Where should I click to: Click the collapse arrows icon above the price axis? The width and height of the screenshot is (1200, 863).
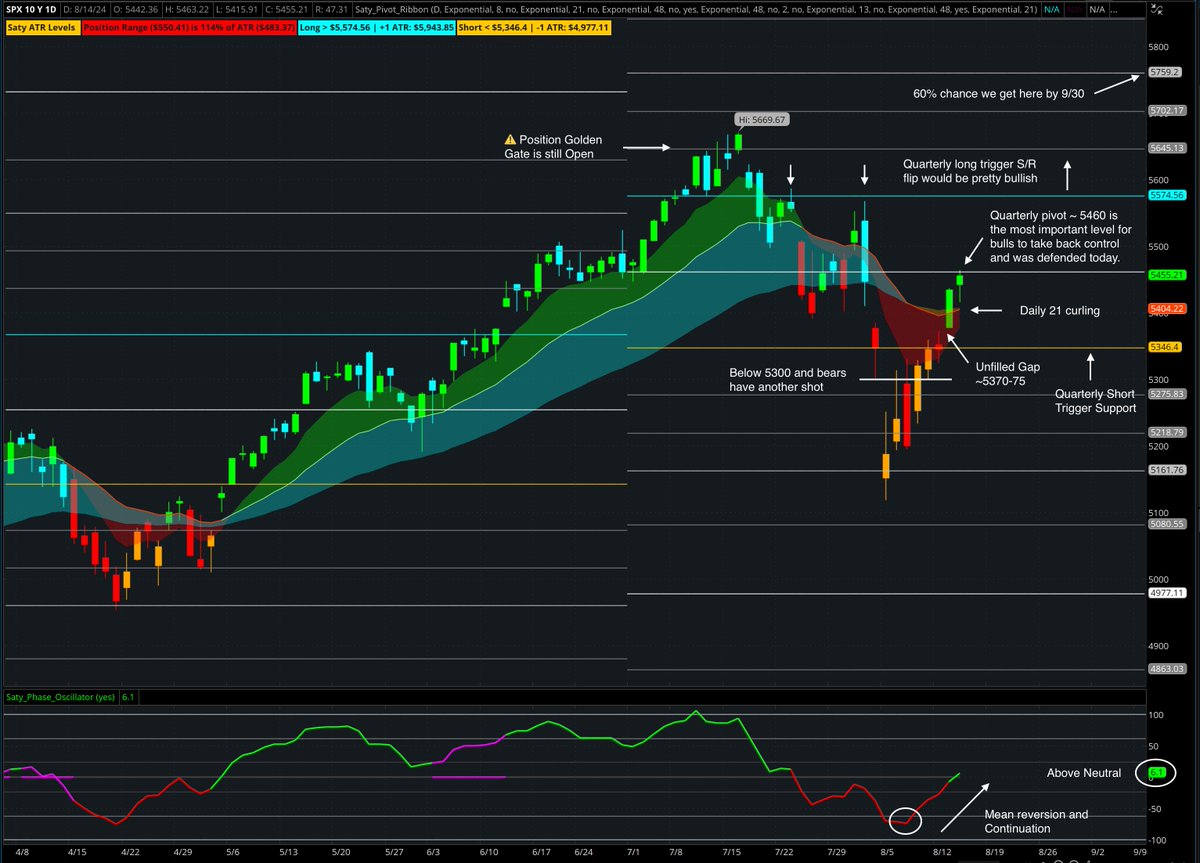tap(1155, 9)
